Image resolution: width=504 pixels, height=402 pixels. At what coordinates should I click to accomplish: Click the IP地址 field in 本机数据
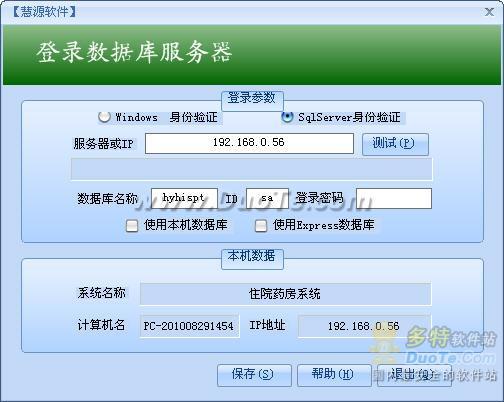tap(364, 326)
